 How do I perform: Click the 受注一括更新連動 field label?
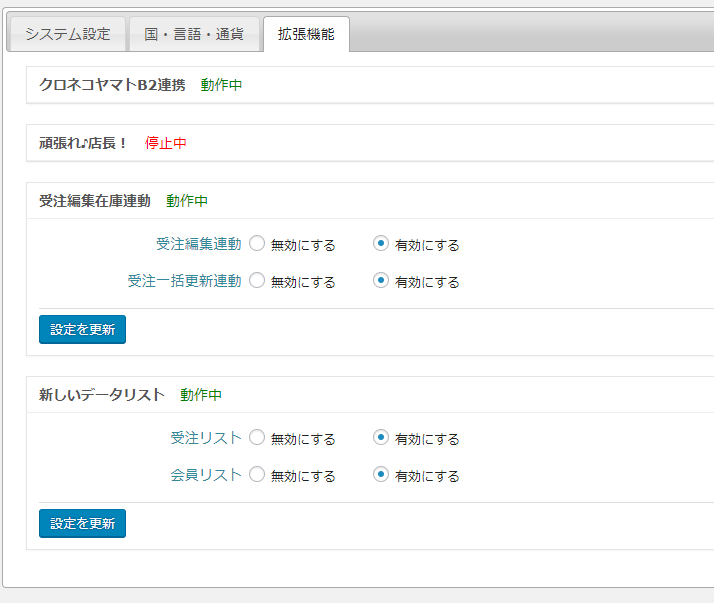[x=184, y=281]
